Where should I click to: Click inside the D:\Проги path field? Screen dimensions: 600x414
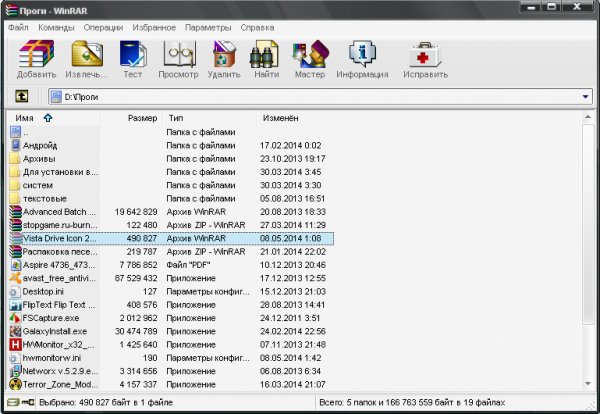(x=321, y=97)
